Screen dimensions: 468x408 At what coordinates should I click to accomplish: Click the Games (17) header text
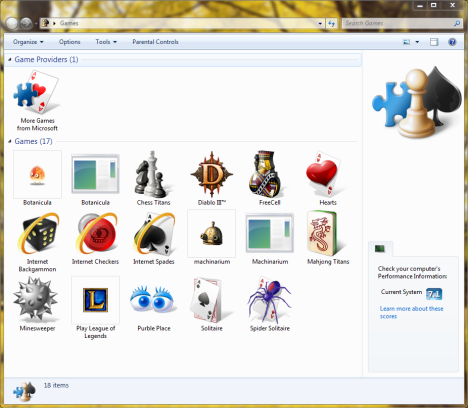[x=33, y=141]
